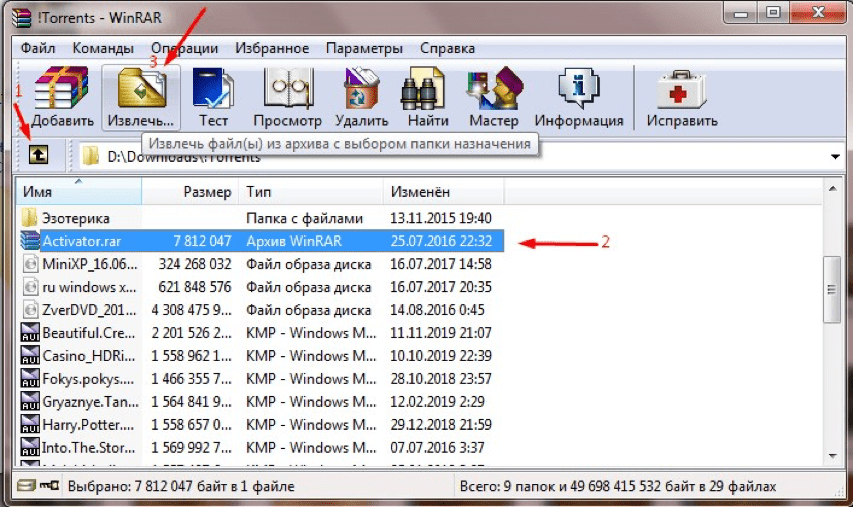The width and height of the screenshot is (853, 507).
Task: Launch the Мастер (Wizard) icon
Action: click(x=494, y=97)
